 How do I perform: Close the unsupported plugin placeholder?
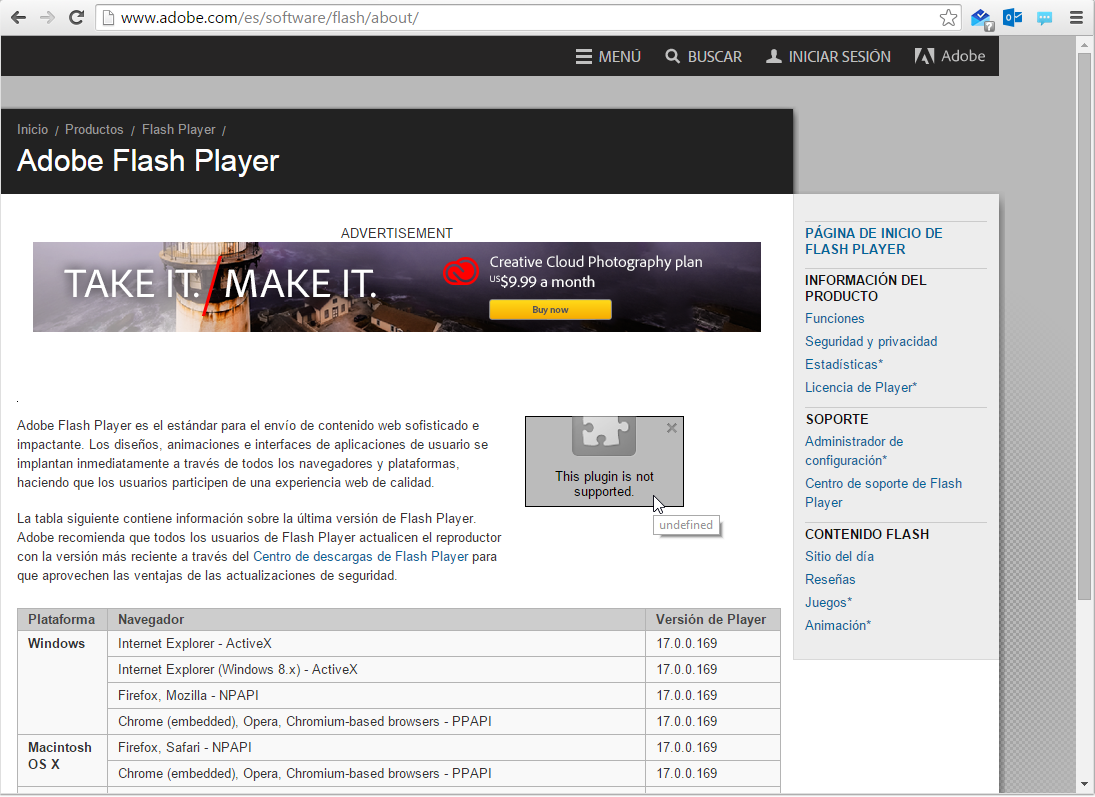coord(672,428)
